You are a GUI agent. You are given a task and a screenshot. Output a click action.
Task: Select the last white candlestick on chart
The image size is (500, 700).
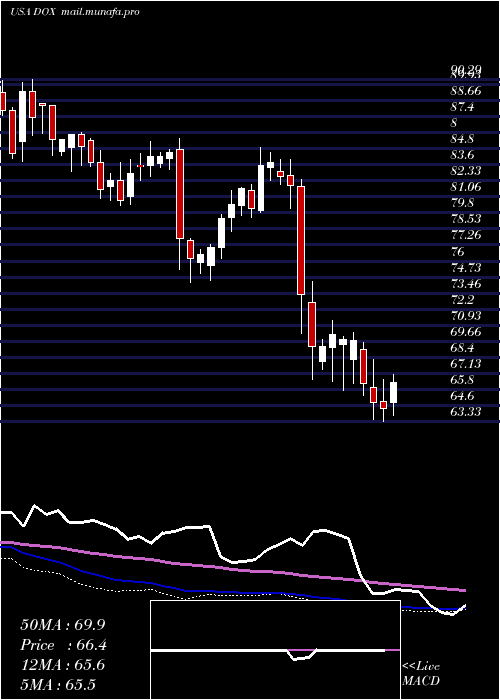393,393
